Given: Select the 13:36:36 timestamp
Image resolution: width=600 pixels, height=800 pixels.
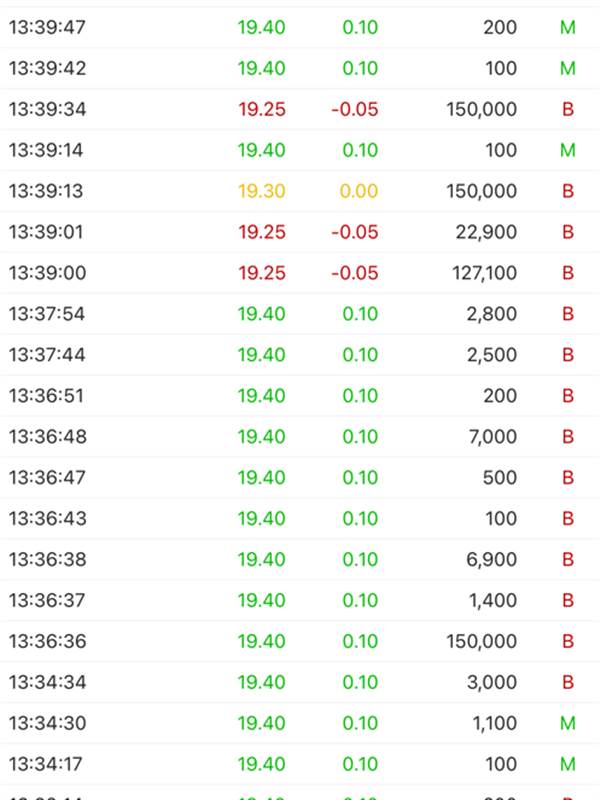Looking at the screenshot, I should click(48, 642).
